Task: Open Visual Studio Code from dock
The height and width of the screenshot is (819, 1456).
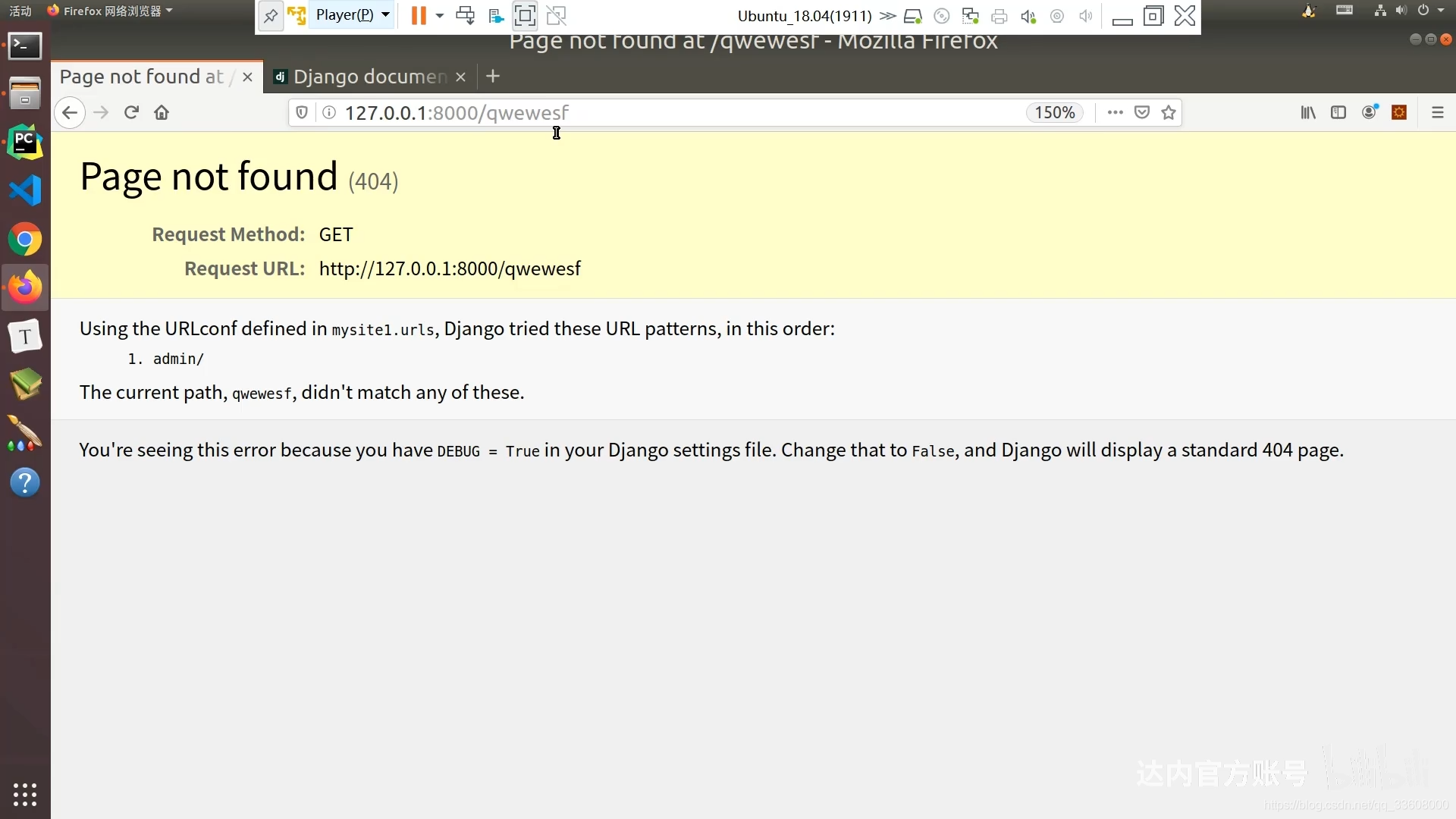Action: 25,190
